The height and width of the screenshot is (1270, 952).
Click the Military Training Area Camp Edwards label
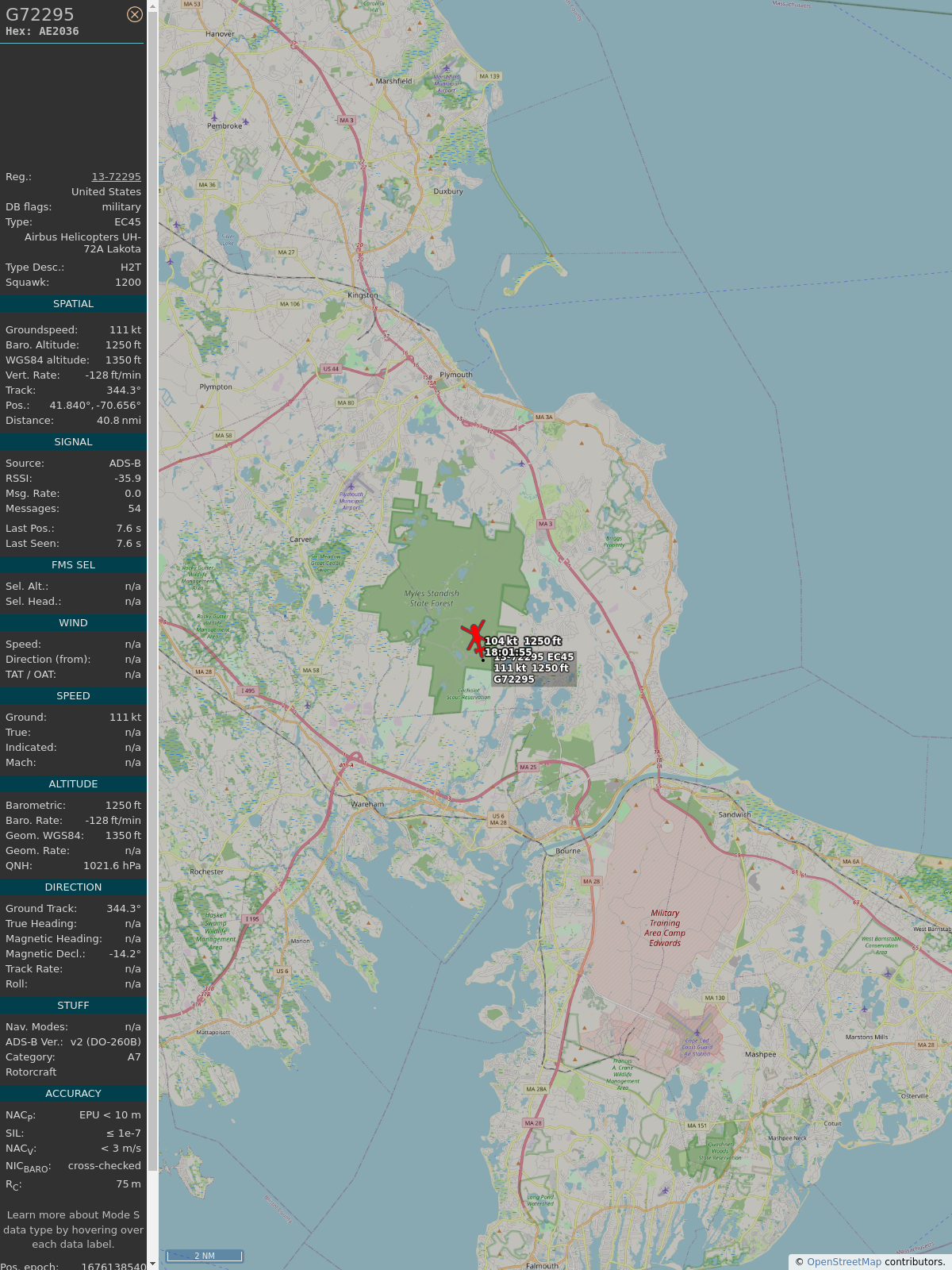click(665, 928)
